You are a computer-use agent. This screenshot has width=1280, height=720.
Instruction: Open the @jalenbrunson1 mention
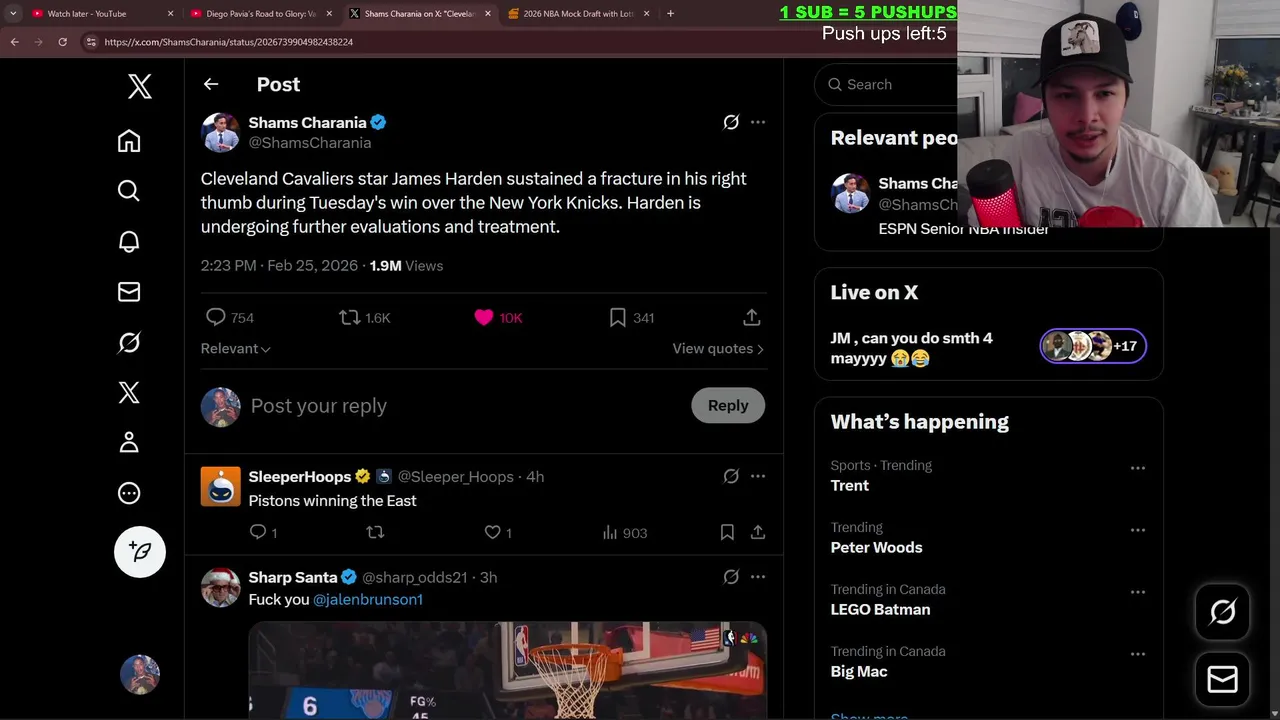coord(368,599)
